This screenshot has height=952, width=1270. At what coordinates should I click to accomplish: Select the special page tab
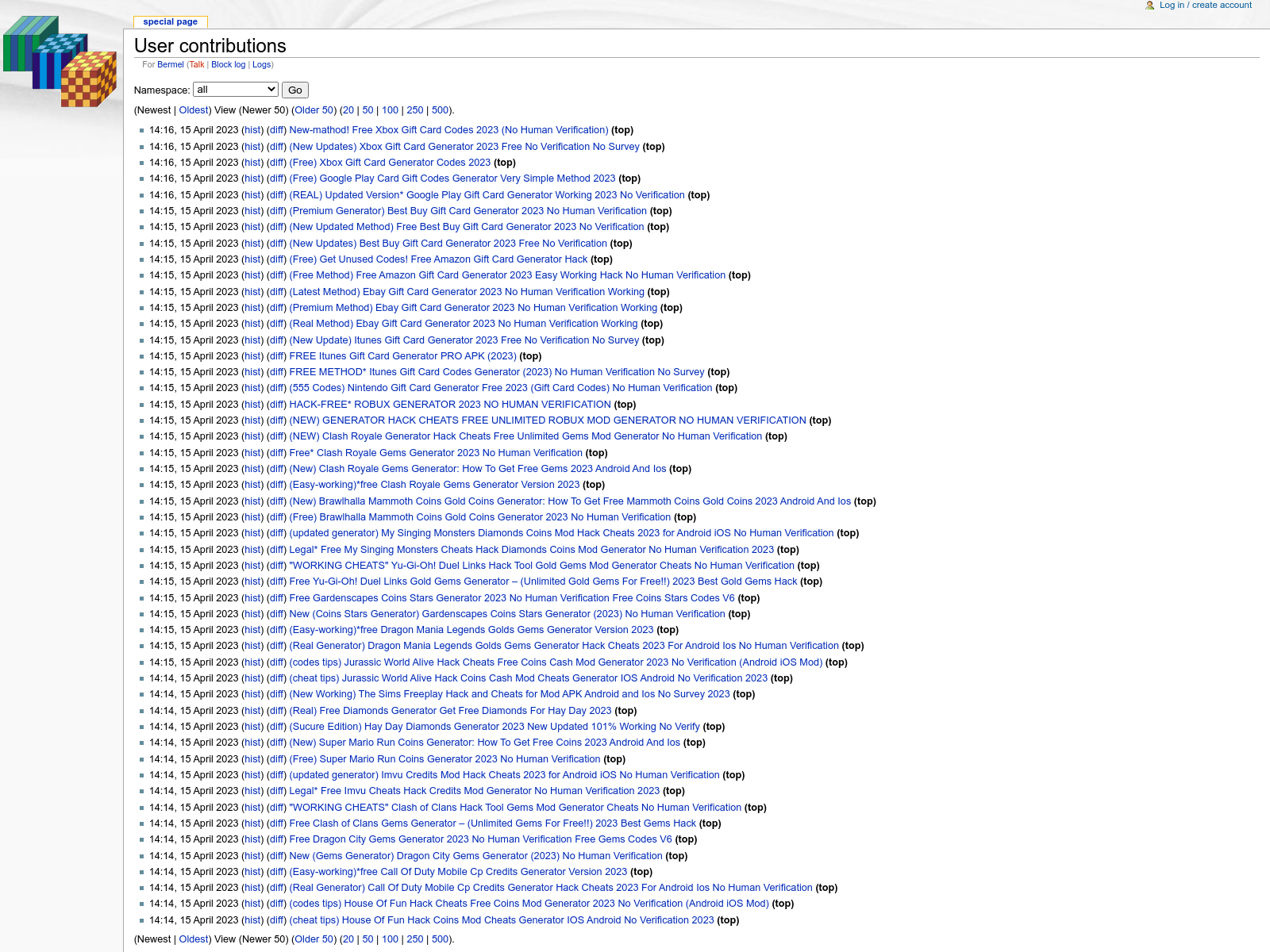[171, 22]
